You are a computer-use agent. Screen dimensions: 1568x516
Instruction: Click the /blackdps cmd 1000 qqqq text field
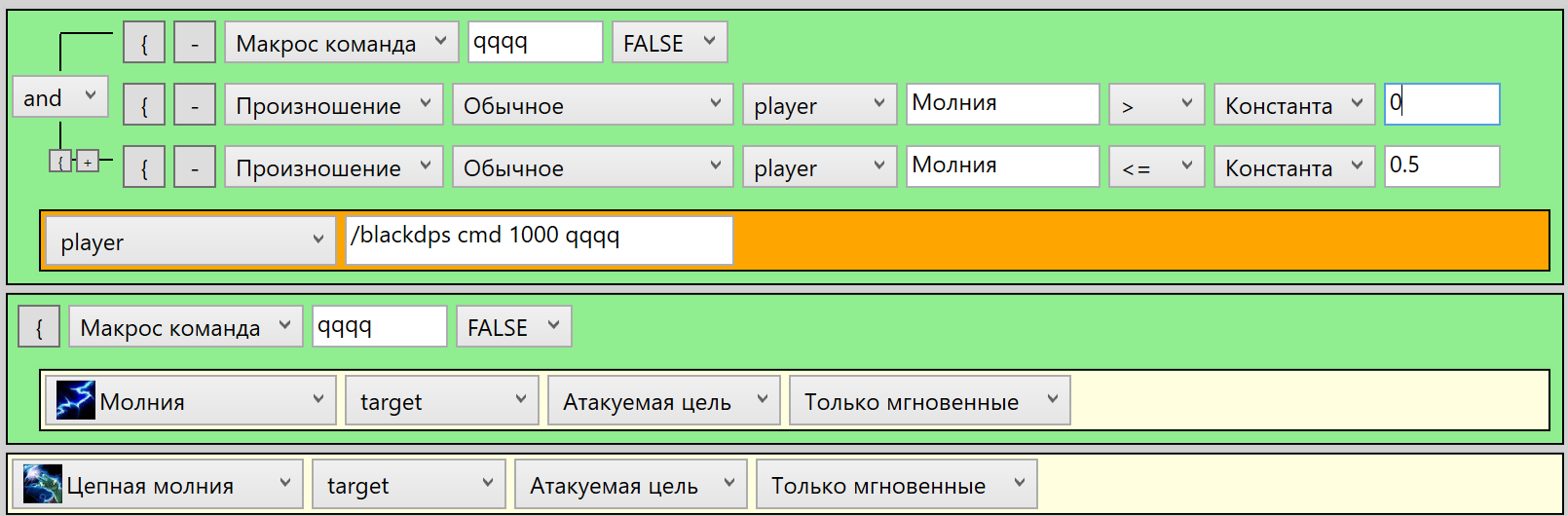click(539, 240)
